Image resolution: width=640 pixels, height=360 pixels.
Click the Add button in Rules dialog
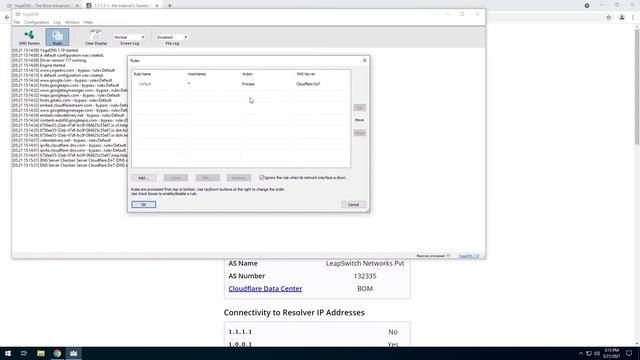(x=144, y=178)
